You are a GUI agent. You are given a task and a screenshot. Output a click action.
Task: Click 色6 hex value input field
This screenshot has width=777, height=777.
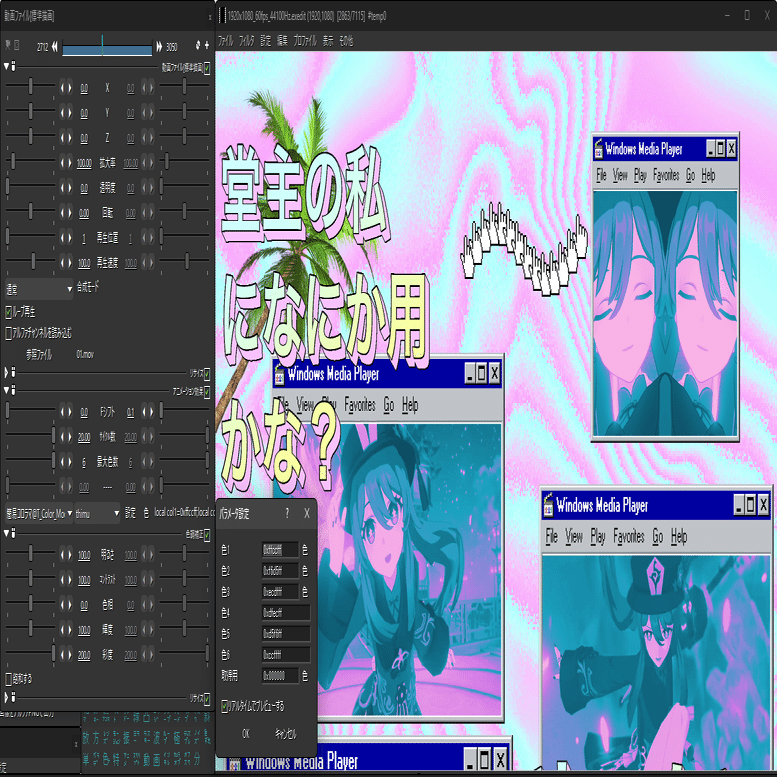pos(286,655)
